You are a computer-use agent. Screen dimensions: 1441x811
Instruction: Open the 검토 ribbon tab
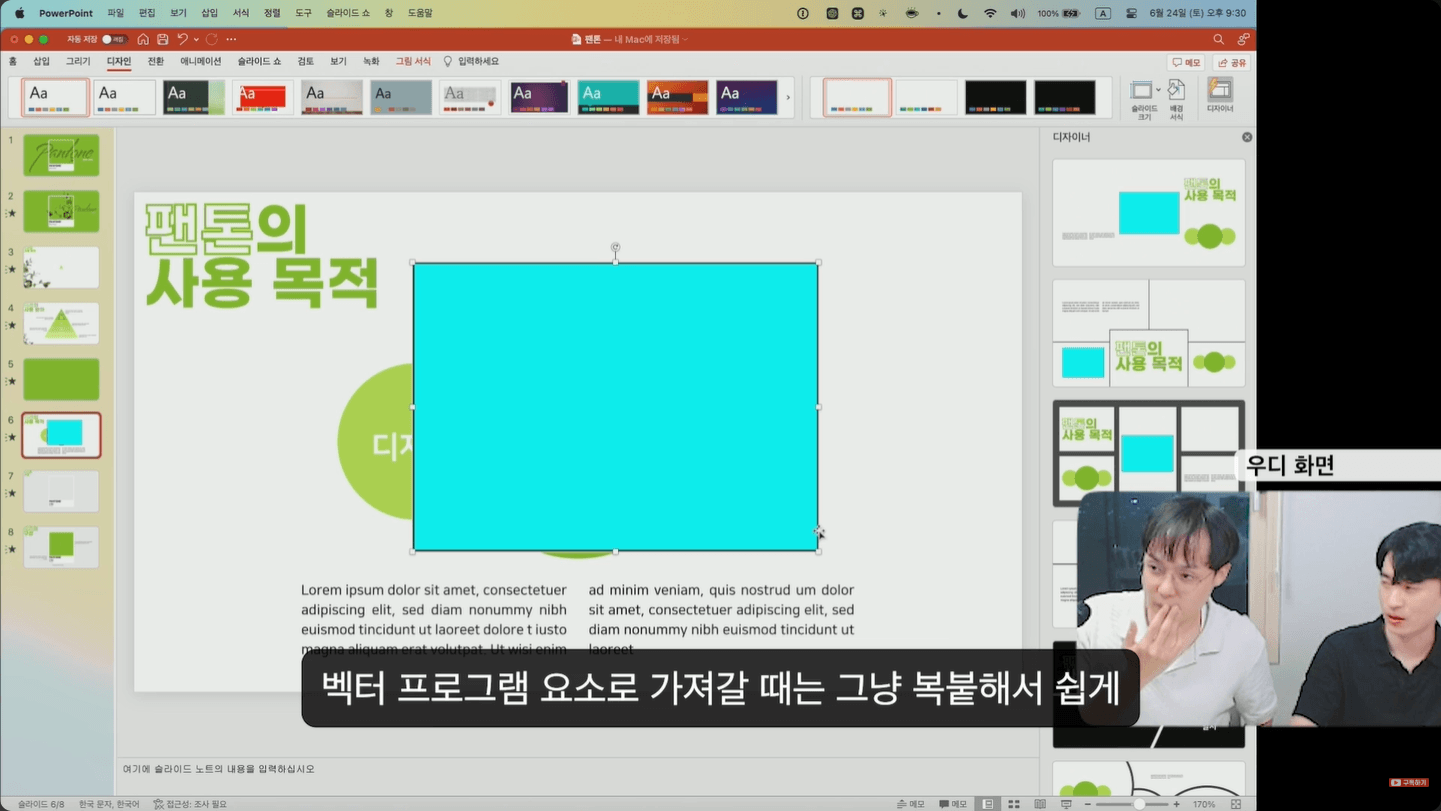pos(306,61)
